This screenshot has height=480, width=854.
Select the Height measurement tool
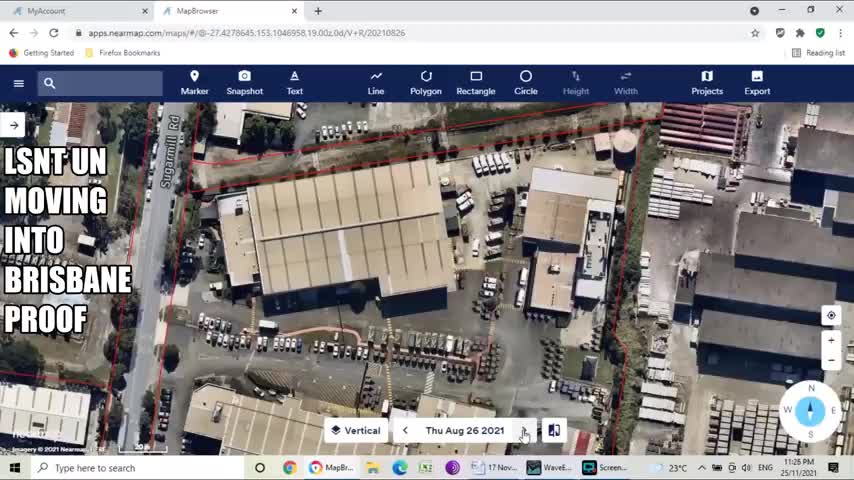[x=576, y=83]
